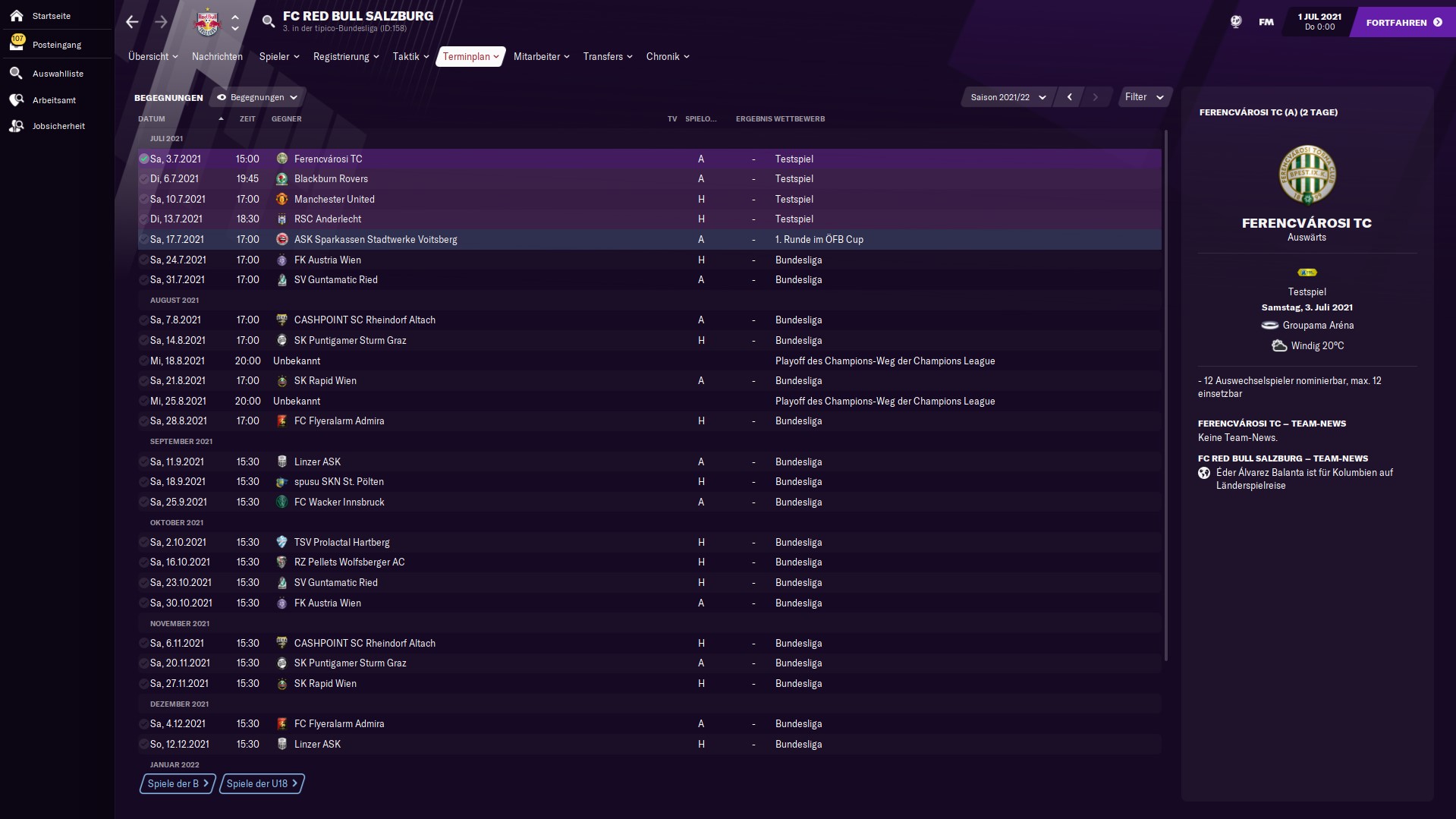The image size is (1456, 819).
Task: Open the Saison 2021/22 dropdown
Action: coord(1008,97)
